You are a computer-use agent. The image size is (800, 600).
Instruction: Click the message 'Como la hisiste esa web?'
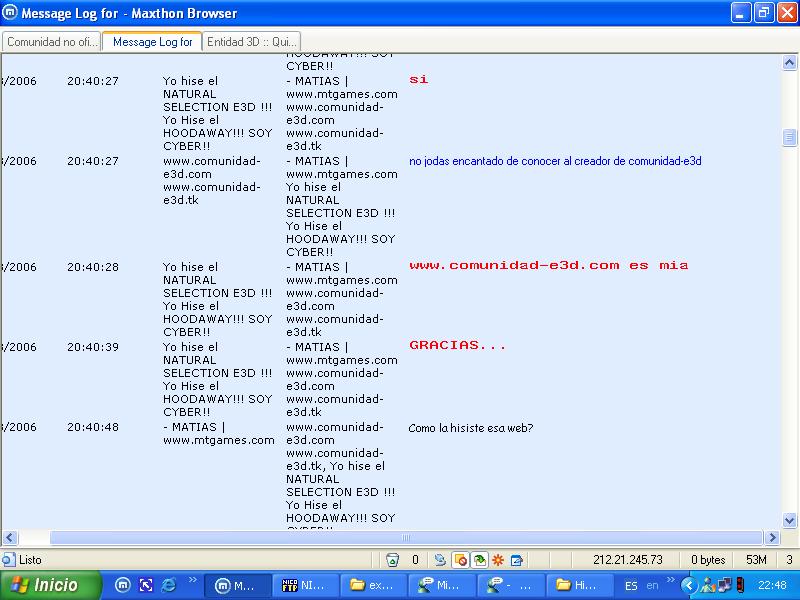point(470,428)
